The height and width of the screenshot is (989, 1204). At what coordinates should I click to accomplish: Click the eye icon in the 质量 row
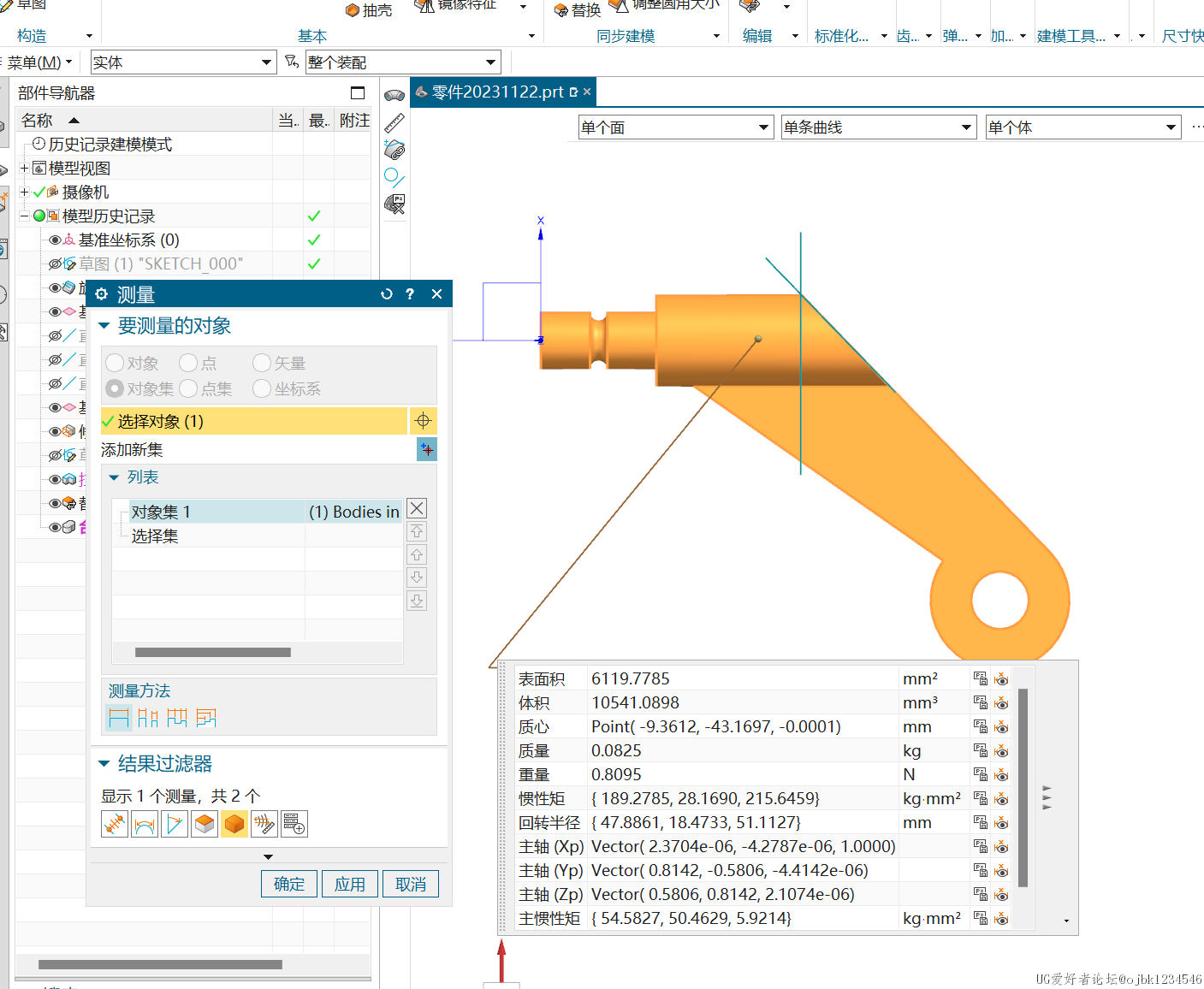click(x=1001, y=751)
